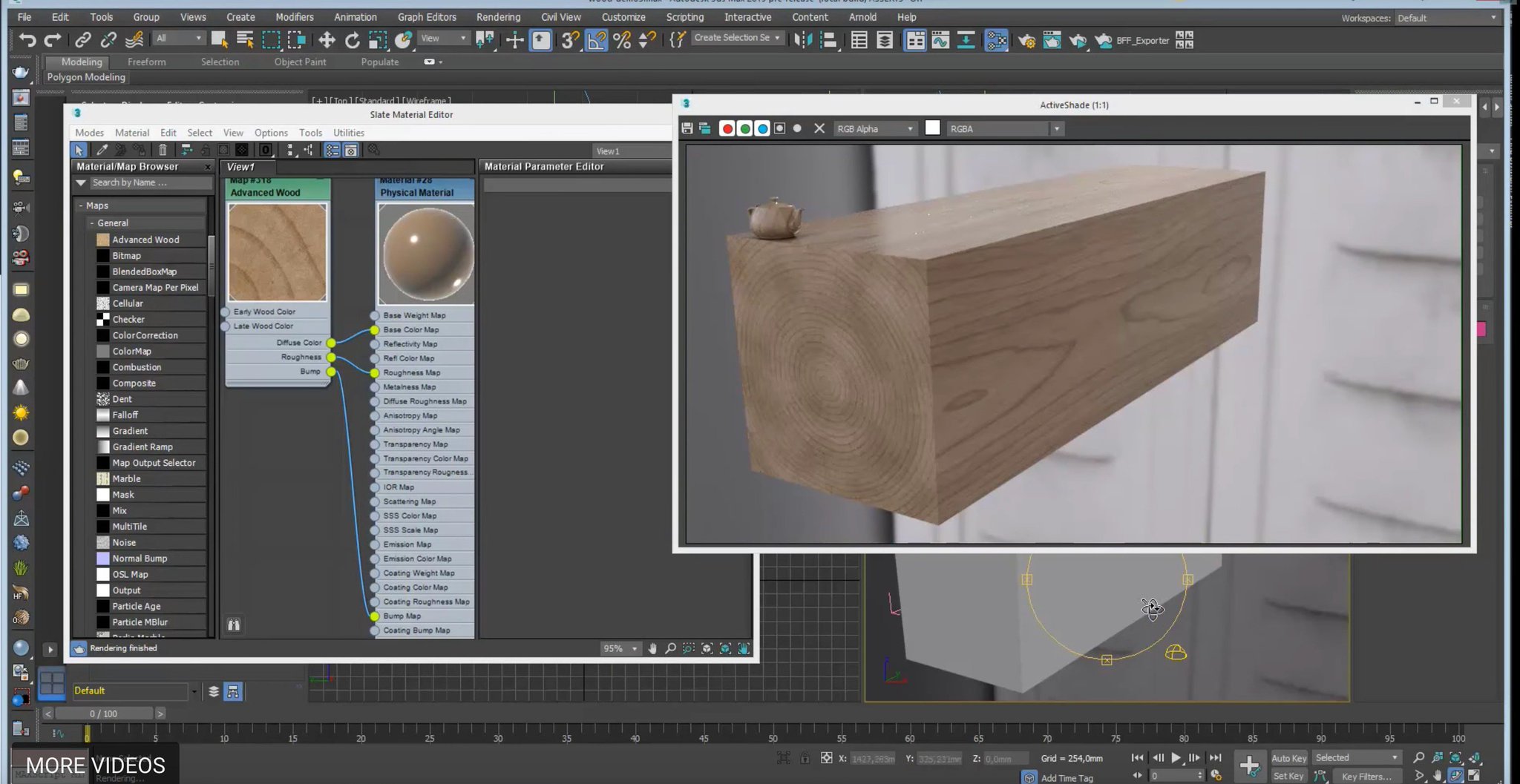This screenshot has width=1520, height=784.
Task: Open Schematic View from the toolbar
Action: click(x=966, y=40)
